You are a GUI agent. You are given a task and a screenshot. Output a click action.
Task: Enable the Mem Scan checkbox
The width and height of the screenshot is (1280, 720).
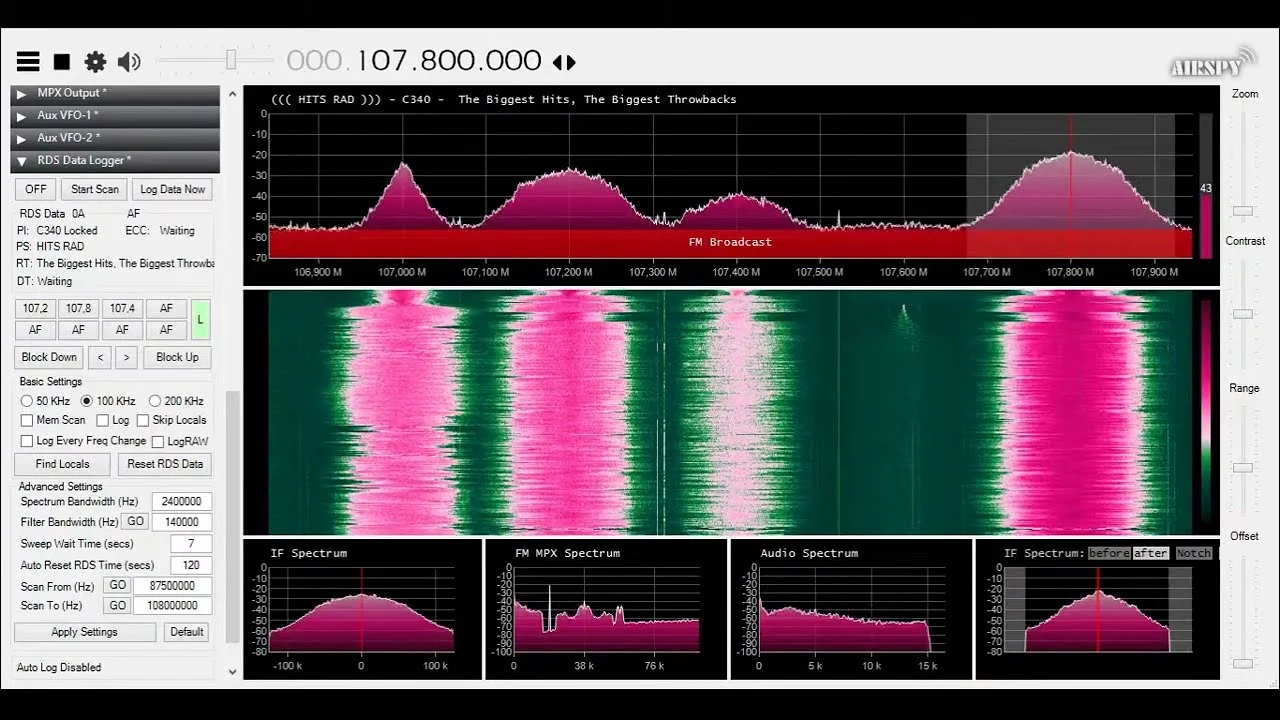pyautogui.click(x=27, y=421)
